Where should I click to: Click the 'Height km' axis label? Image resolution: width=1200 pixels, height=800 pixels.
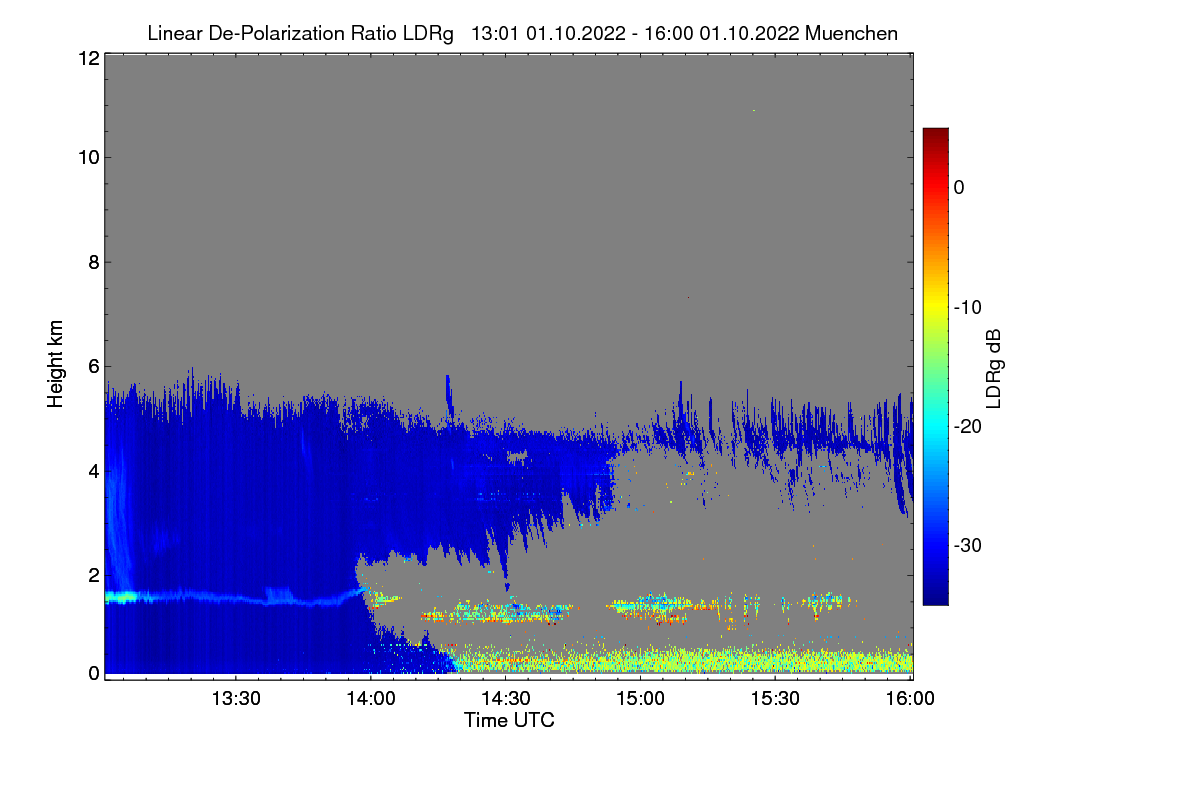point(55,364)
